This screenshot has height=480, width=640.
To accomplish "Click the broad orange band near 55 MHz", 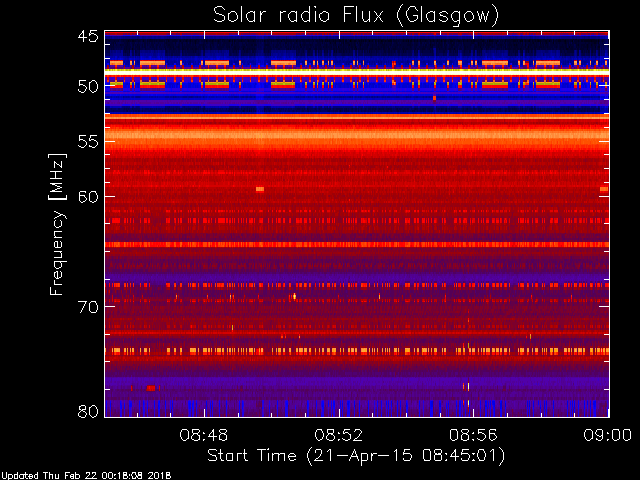I will click(357, 136).
